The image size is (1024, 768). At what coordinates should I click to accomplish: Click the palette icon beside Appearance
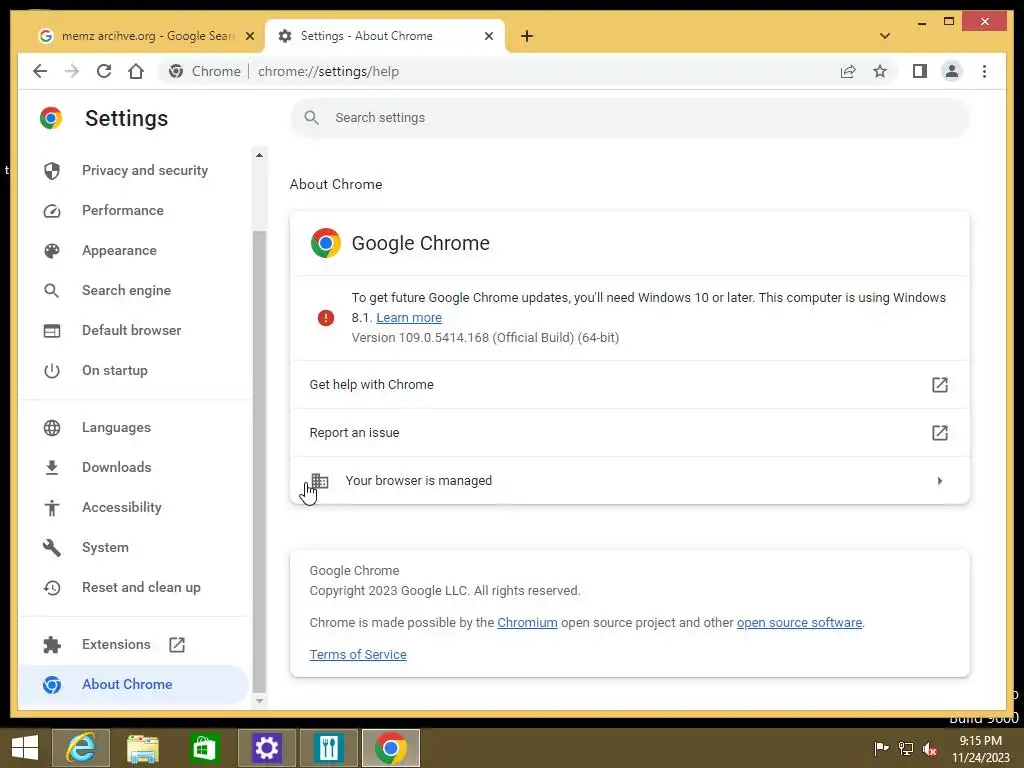pyautogui.click(x=52, y=251)
